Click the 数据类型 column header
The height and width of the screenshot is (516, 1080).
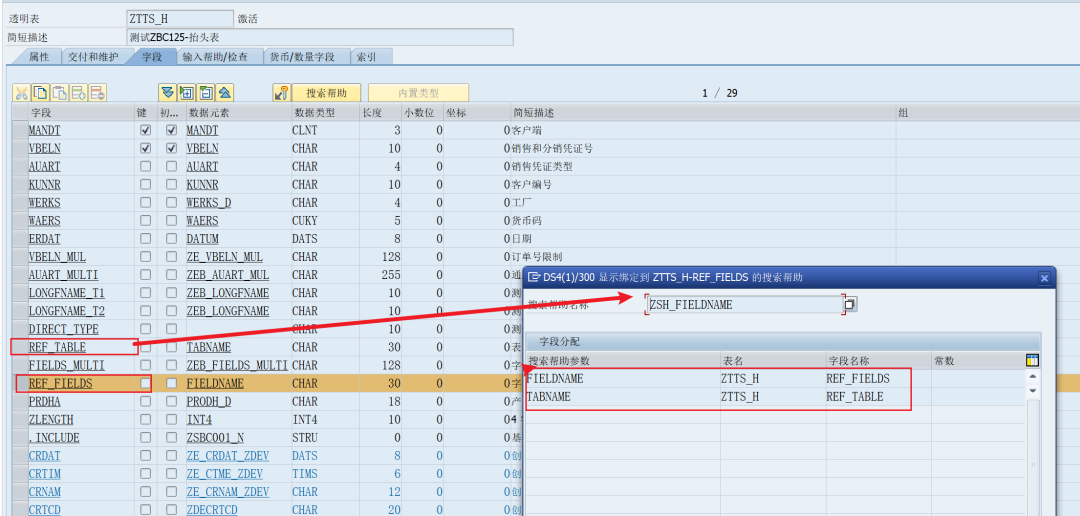point(324,112)
